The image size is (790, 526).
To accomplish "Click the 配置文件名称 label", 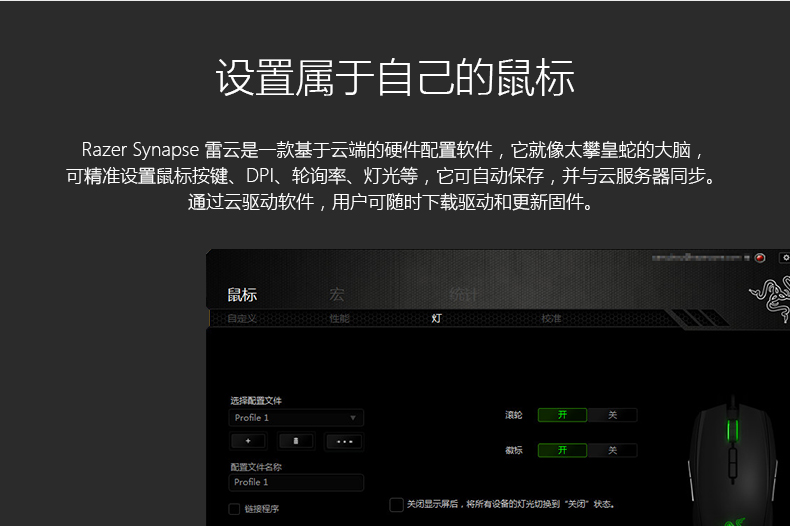I will tap(256, 467).
